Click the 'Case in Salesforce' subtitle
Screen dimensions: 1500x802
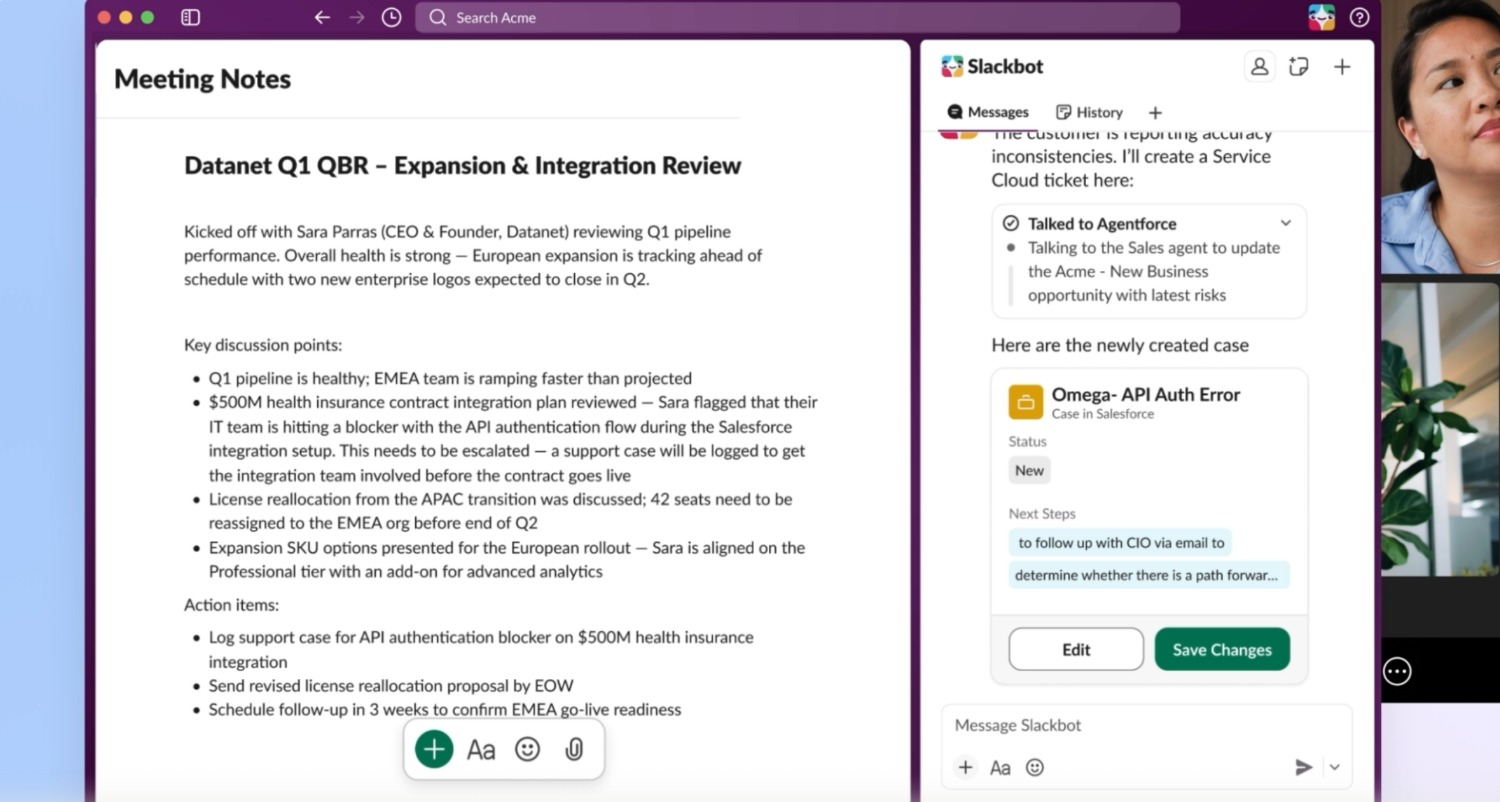1102,413
